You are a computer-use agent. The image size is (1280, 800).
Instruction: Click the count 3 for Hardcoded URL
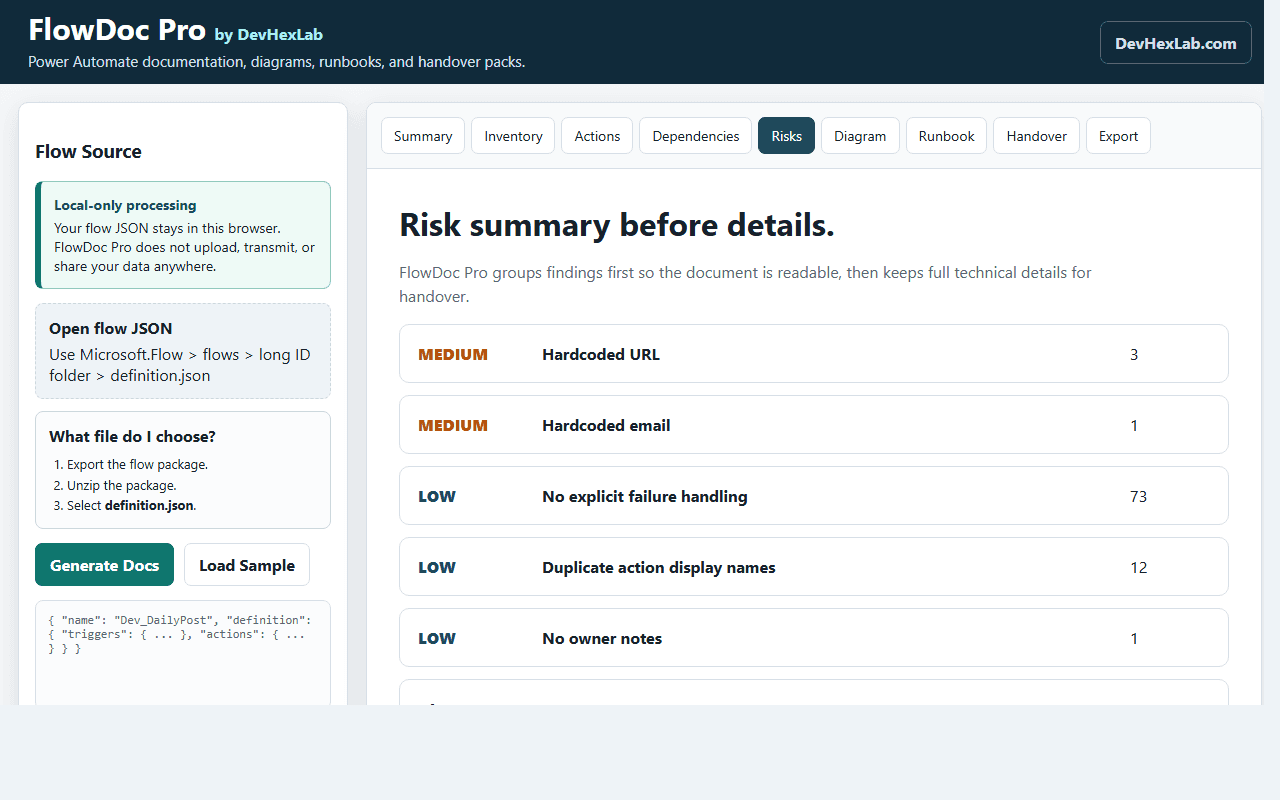click(x=1134, y=354)
